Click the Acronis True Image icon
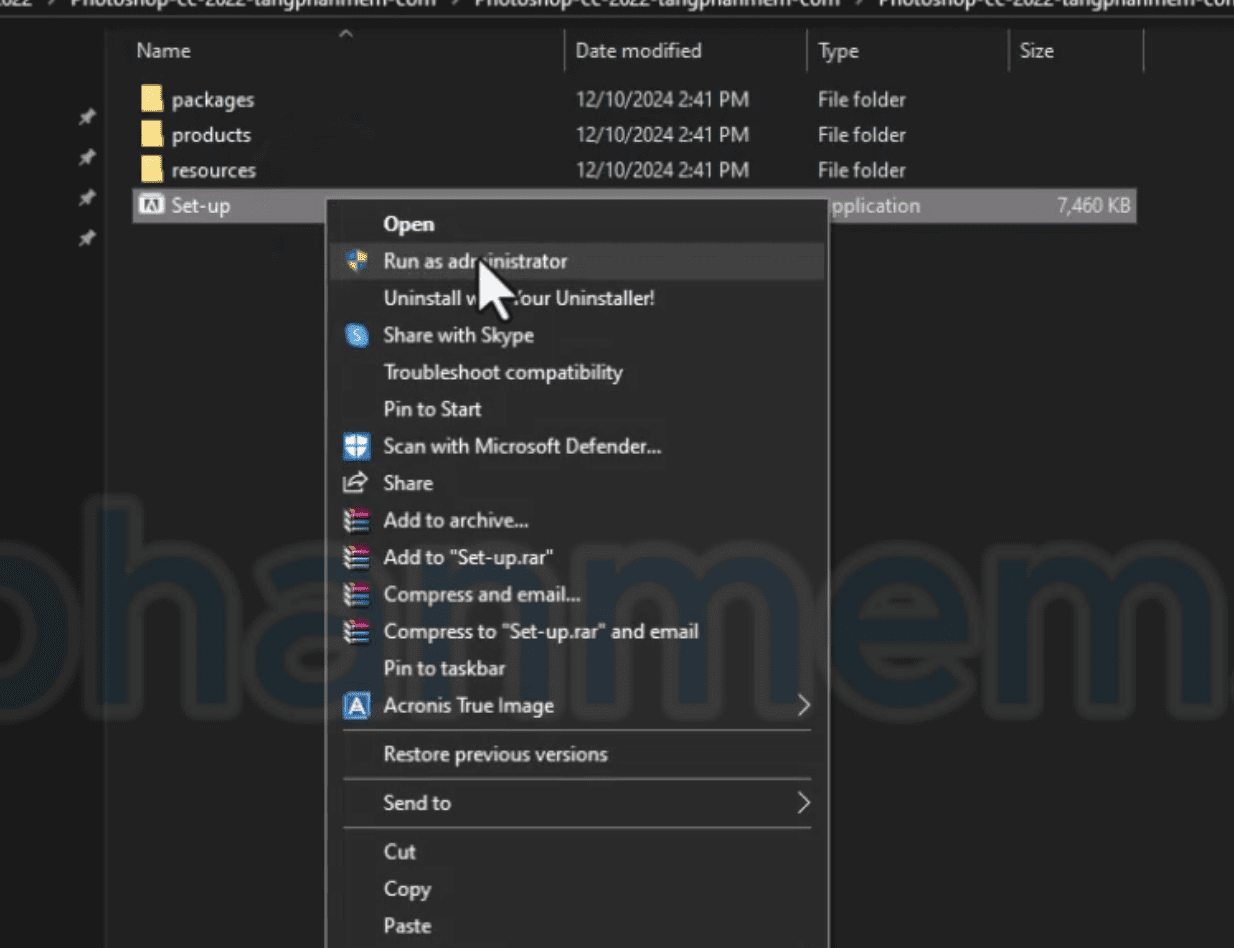1234x948 pixels. click(x=356, y=706)
